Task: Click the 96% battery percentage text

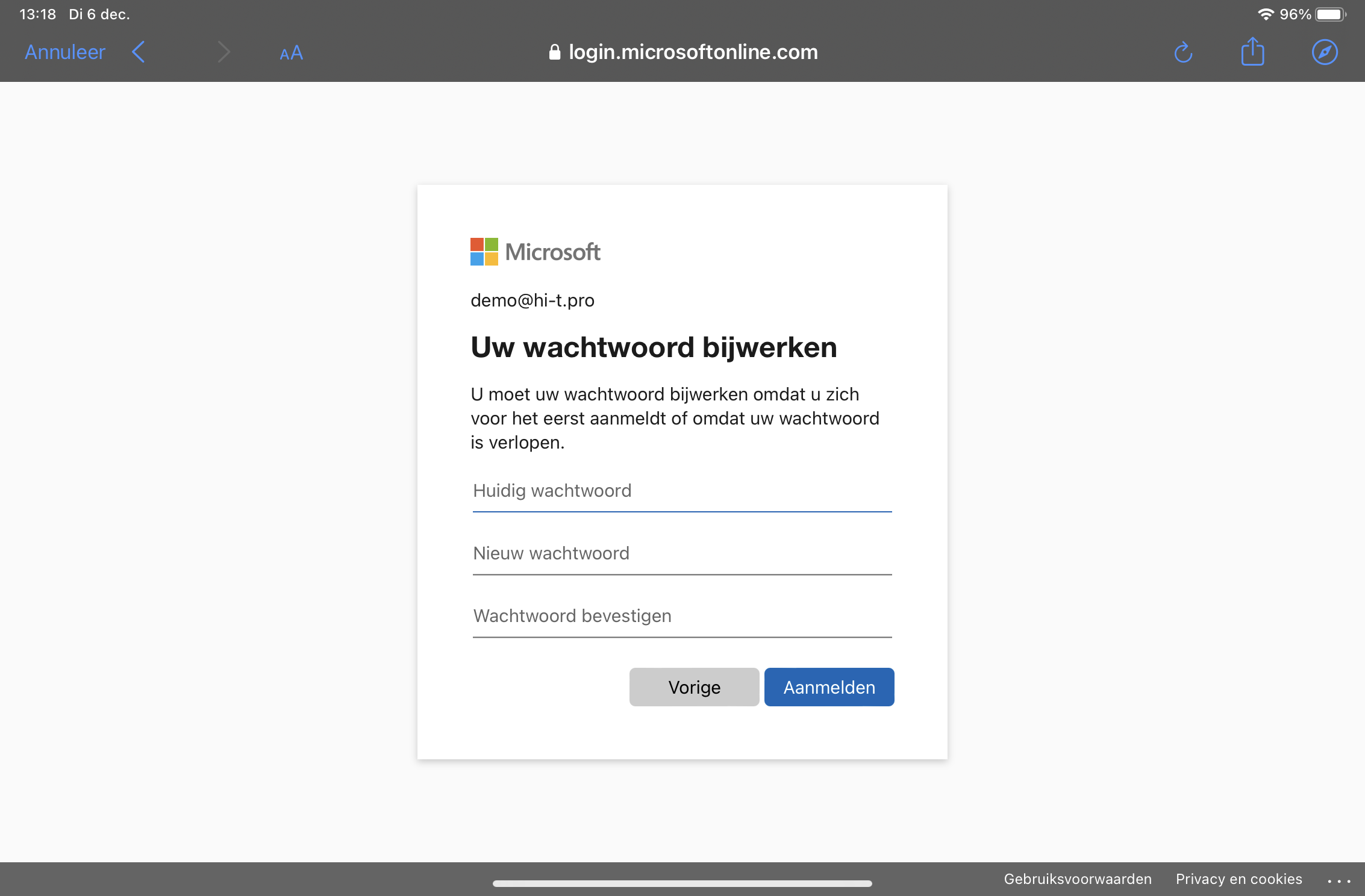Action: pos(1295,14)
